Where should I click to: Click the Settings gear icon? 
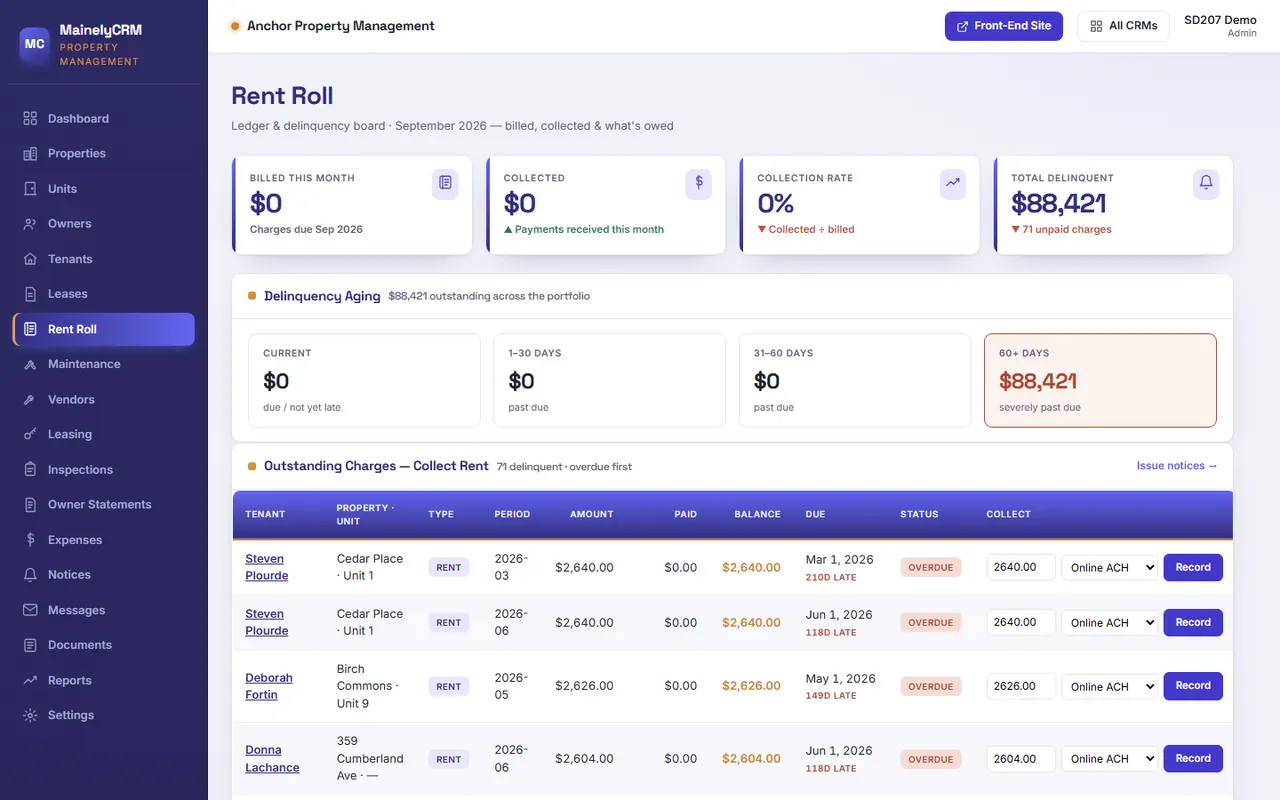click(30, 715)
